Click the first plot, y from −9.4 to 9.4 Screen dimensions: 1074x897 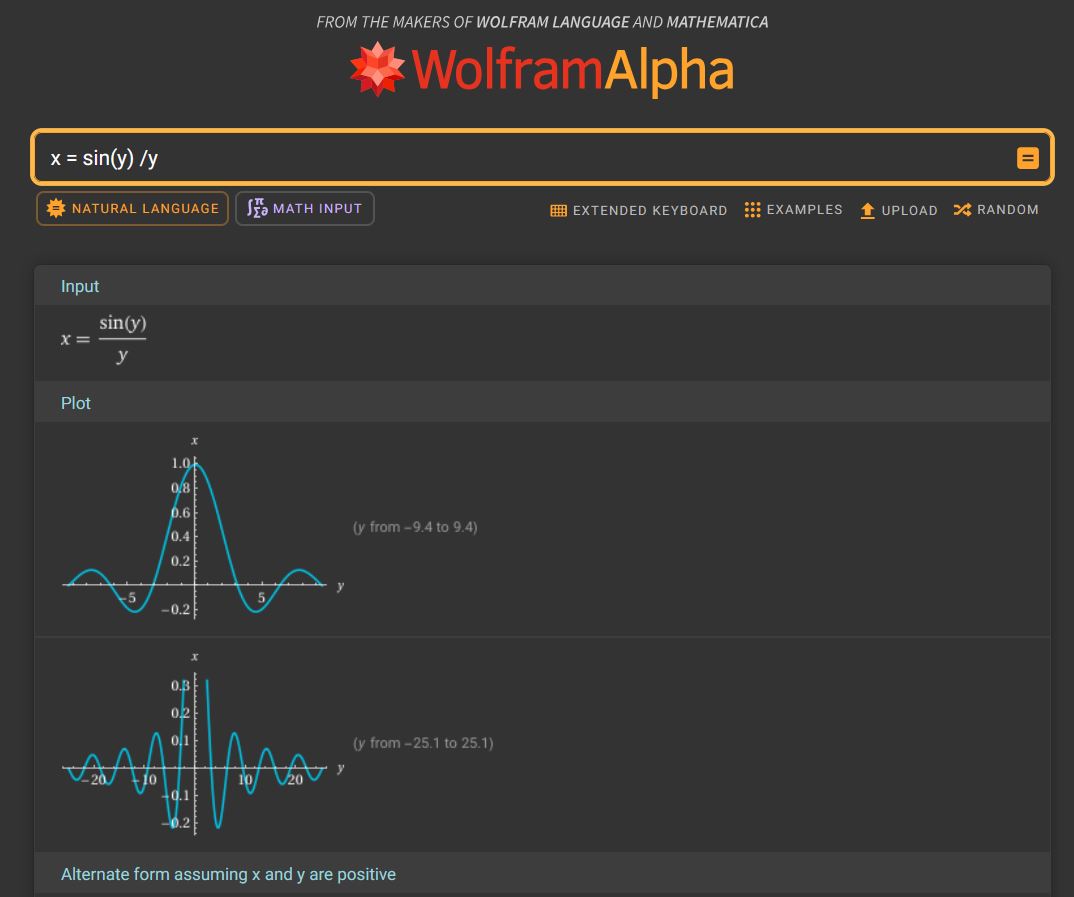pyautogui.click(x=203, y=527)
